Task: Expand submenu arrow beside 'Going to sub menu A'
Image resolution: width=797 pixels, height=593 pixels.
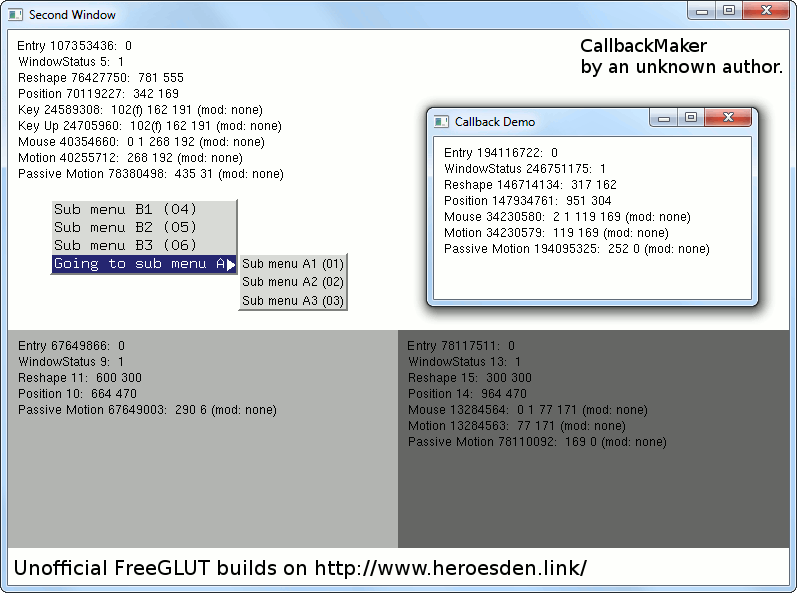Action: tap(231, 264)
